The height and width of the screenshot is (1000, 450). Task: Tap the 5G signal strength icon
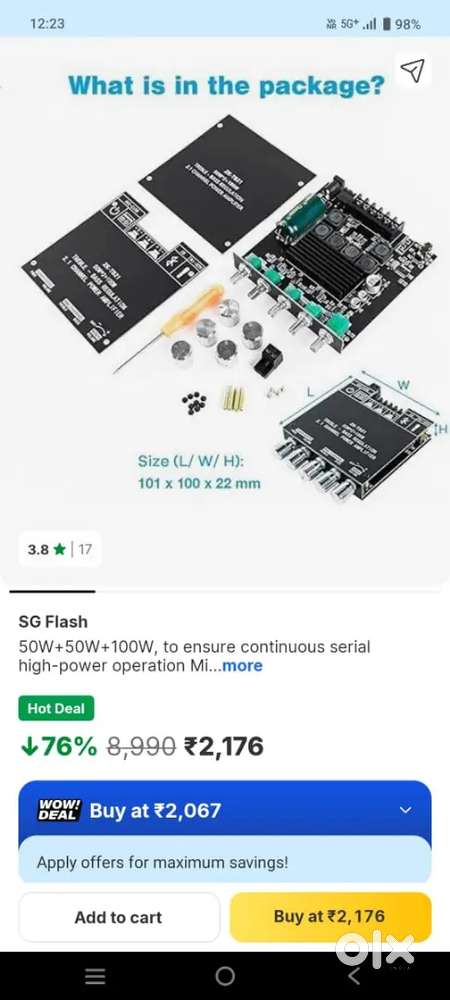(x=369, y=24)
